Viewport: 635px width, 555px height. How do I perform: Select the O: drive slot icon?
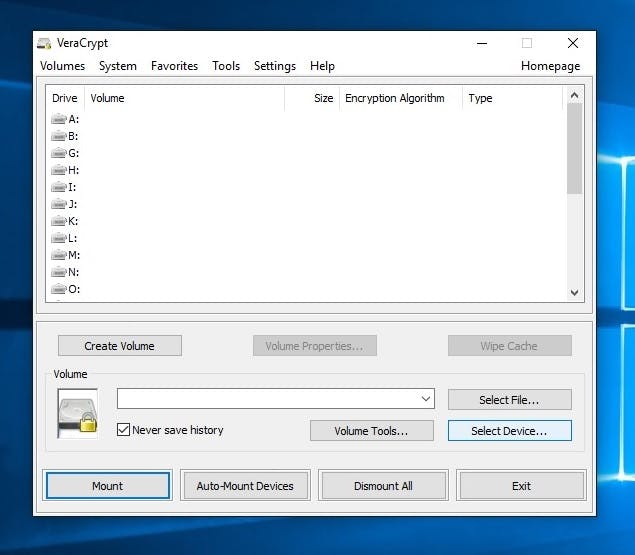point(59,289)
